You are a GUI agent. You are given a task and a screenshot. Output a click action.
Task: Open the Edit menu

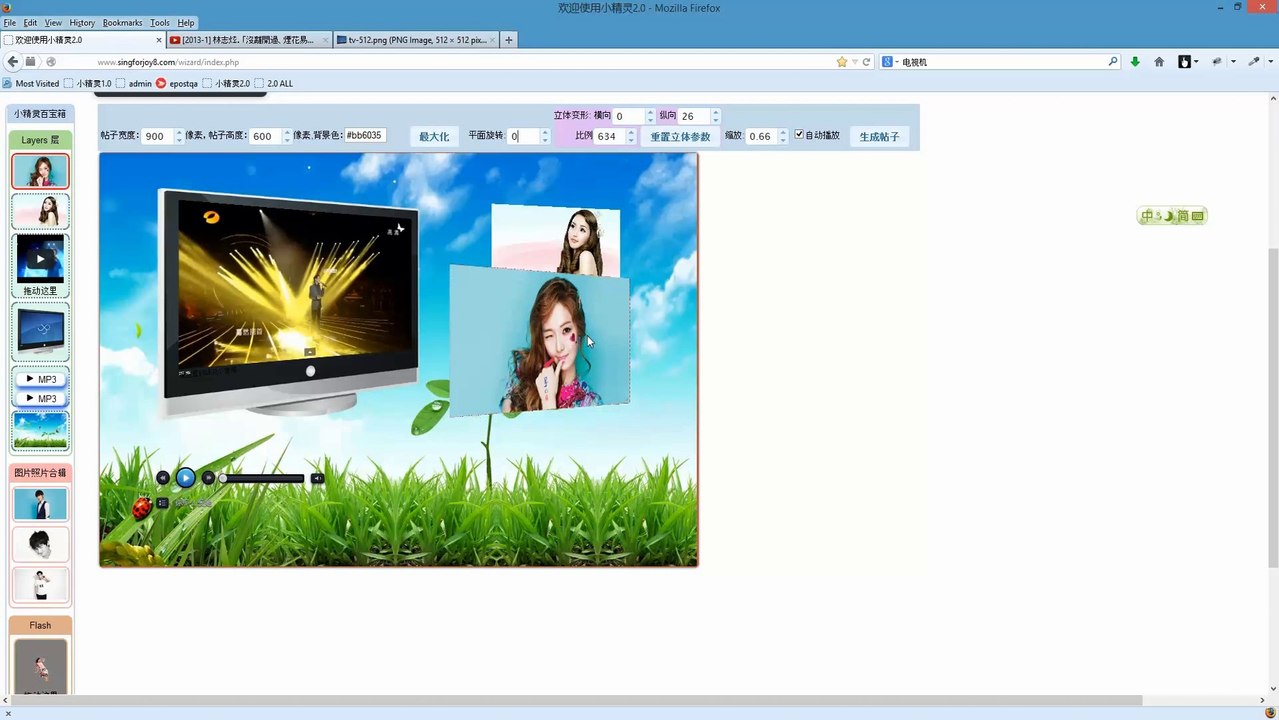pyautogui.click(x=30, y=22)
